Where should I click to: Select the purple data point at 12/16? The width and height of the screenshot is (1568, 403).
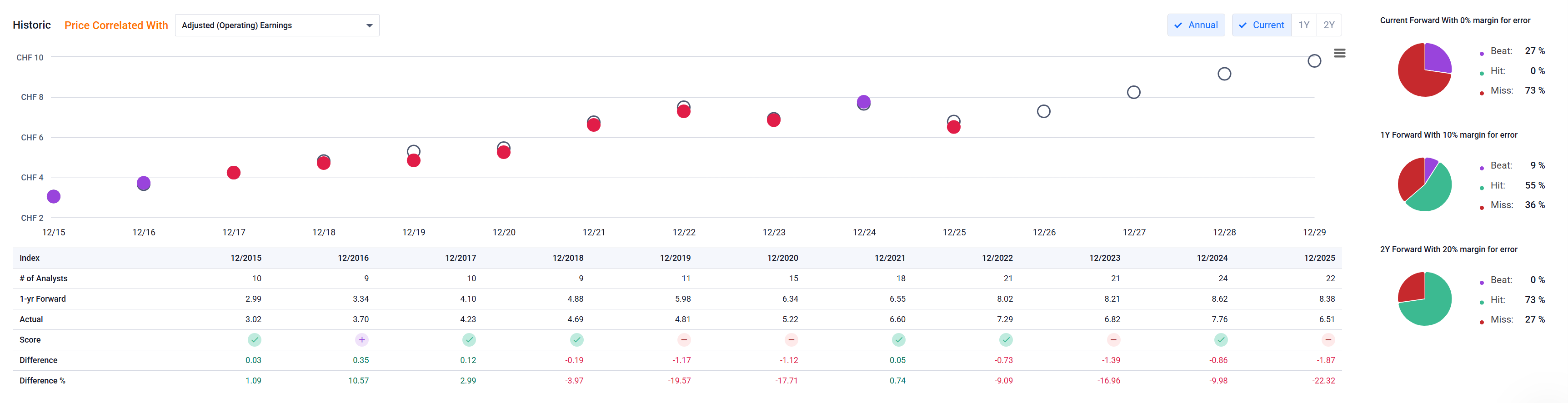pos(144,183)
